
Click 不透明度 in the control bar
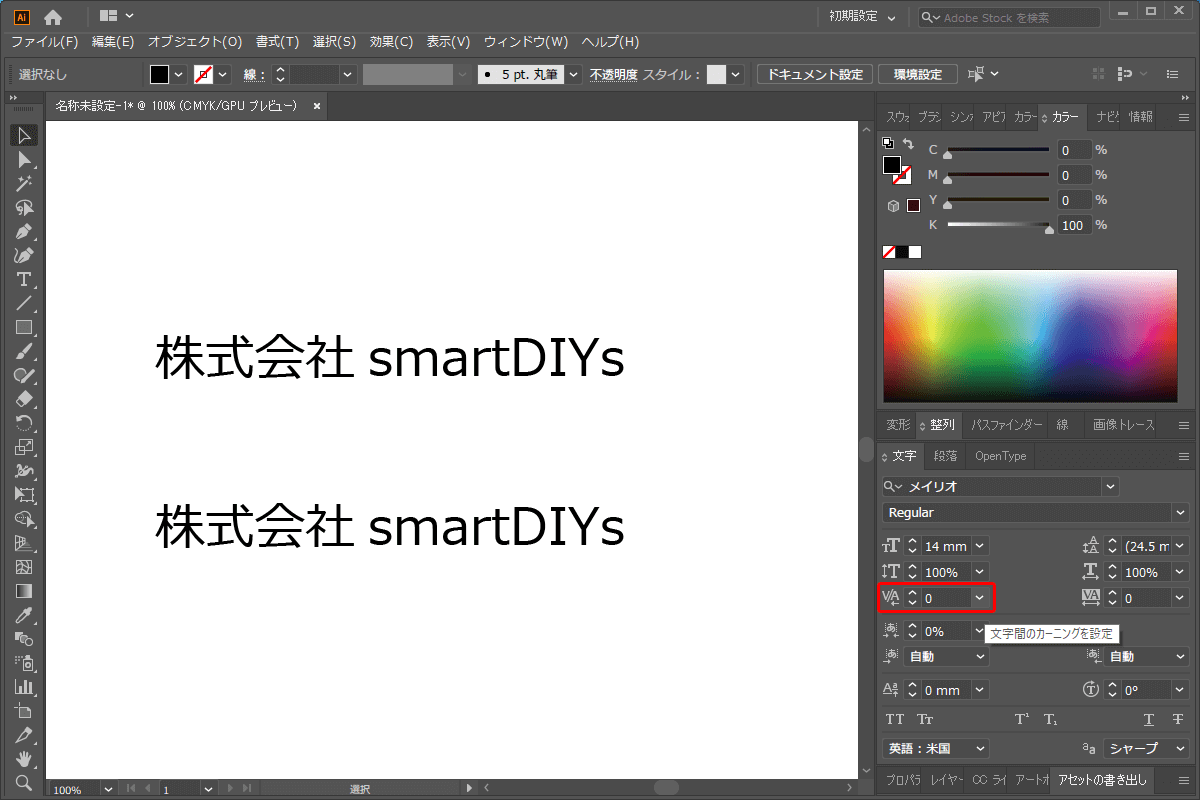point(613,75)
